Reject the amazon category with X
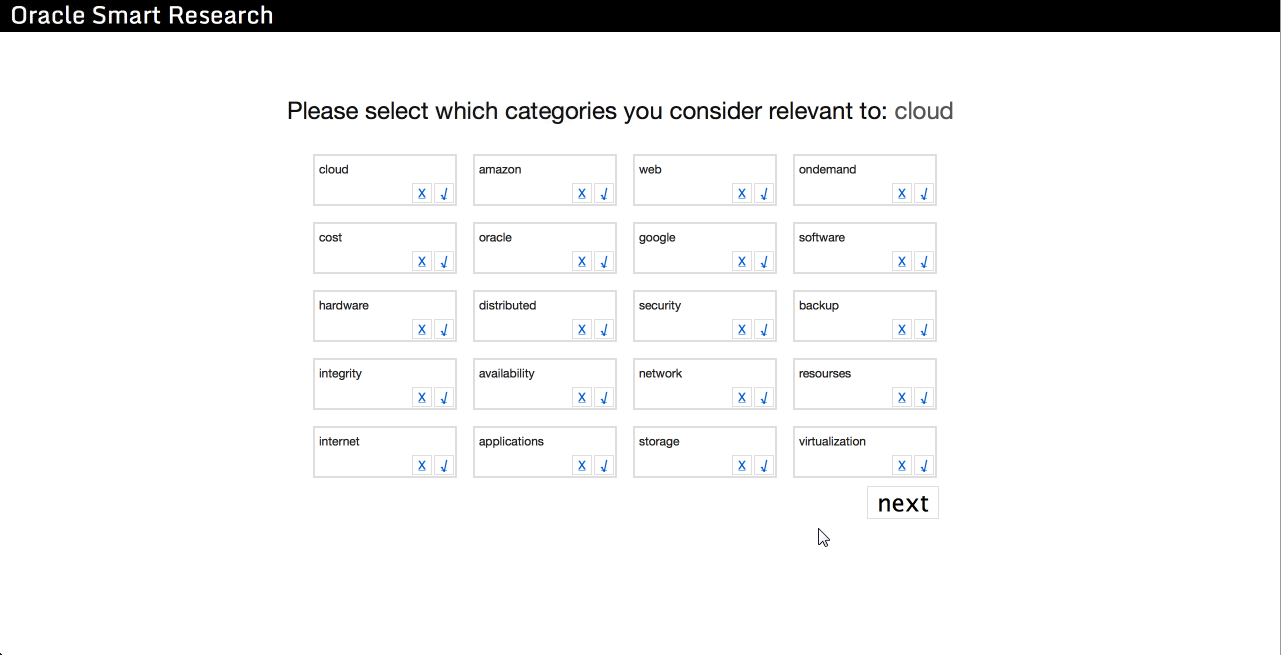 [x=582, y=194]
